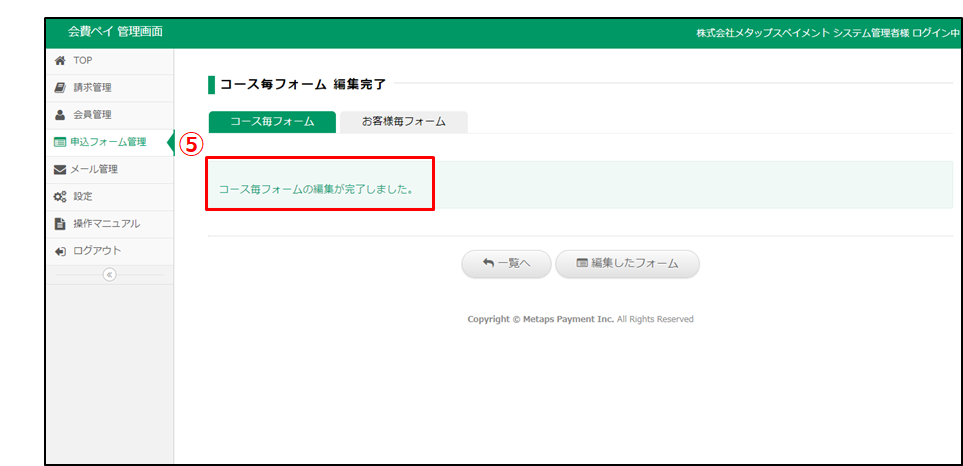Click the book icon for 請求管理
The width and height of the screenshot is (963, 466).
coord(60,88)
